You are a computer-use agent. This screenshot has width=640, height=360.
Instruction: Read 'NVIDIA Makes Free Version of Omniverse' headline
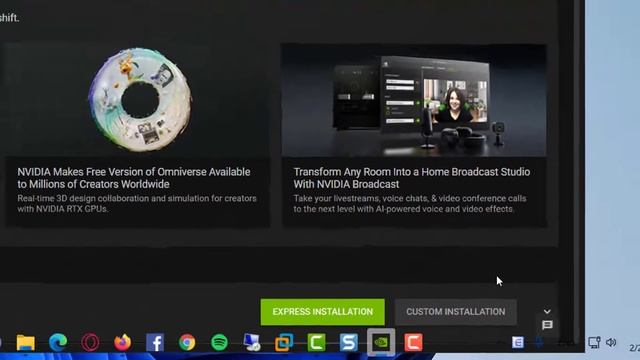point(134,178)
